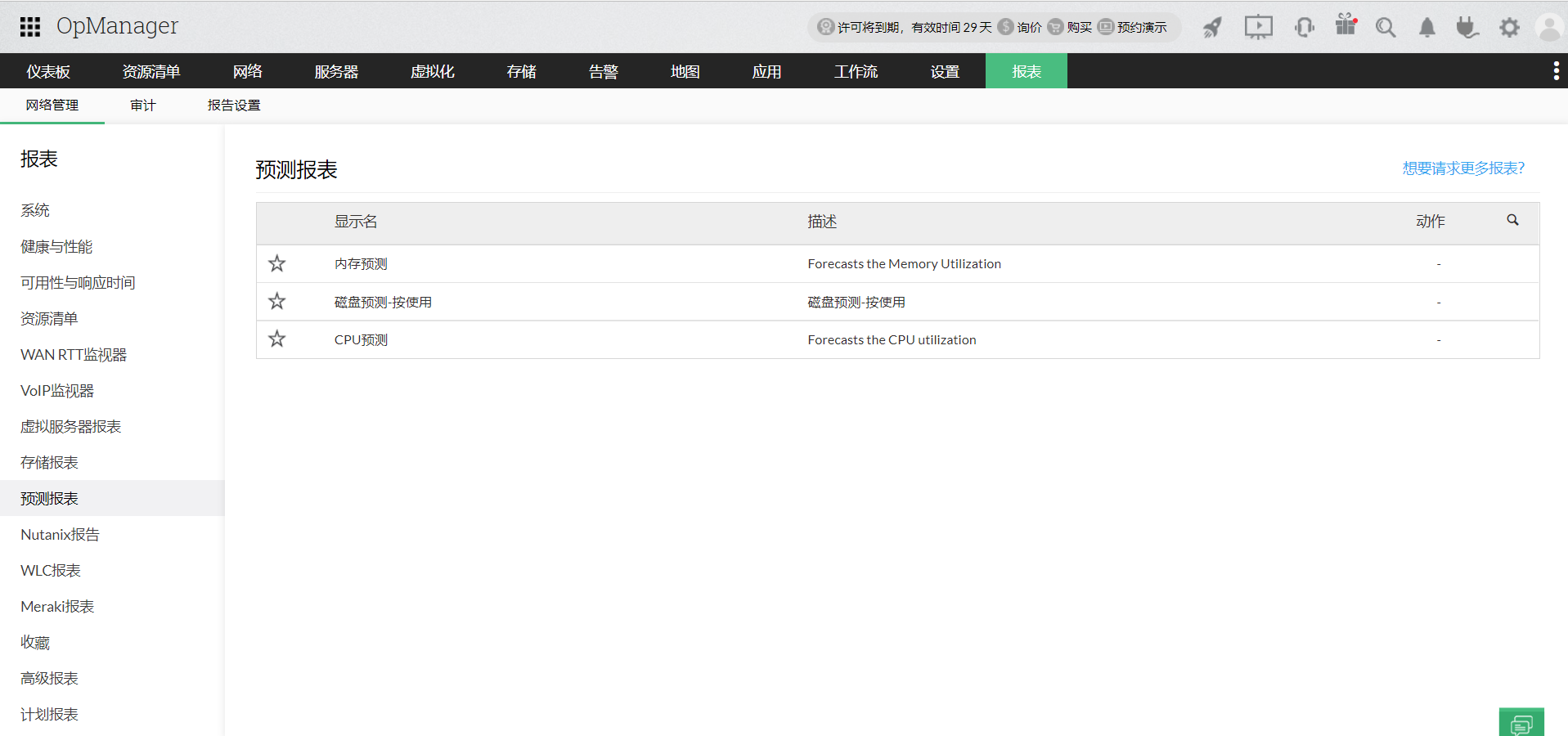
Task: Open the global search magnifier icon
Action: 1386,27
